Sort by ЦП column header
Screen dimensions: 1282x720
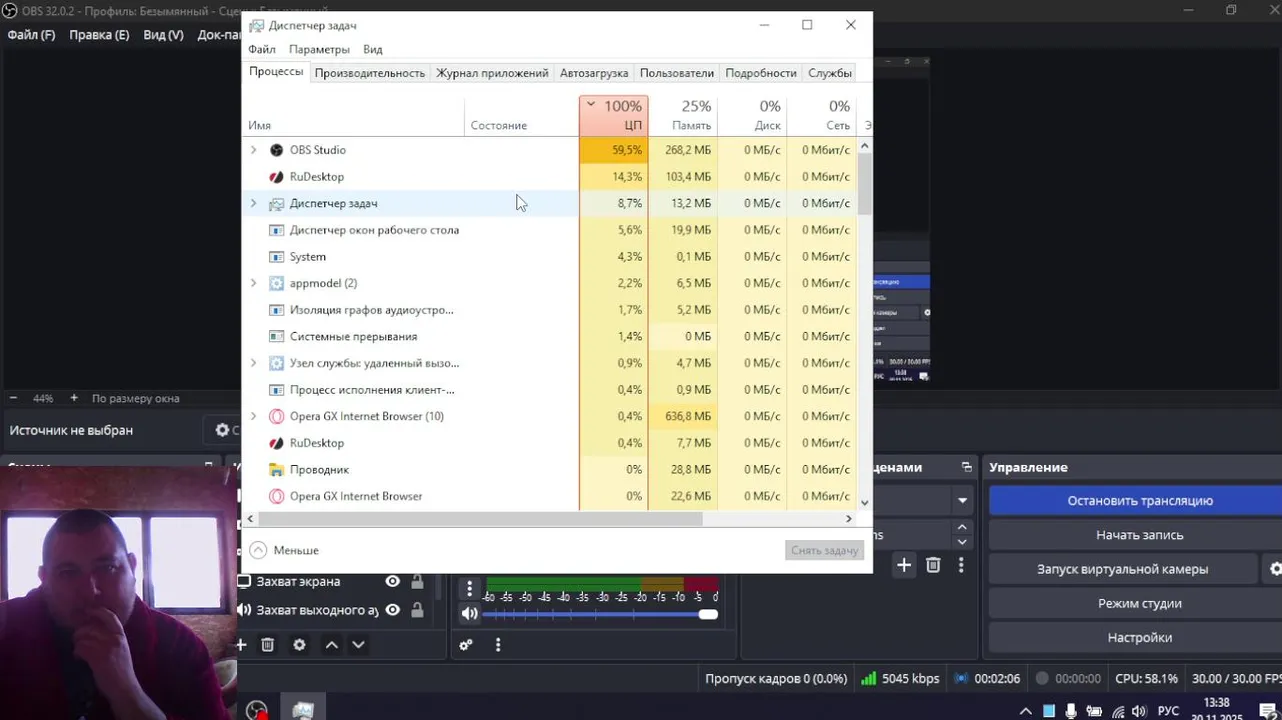click(613, 116)
